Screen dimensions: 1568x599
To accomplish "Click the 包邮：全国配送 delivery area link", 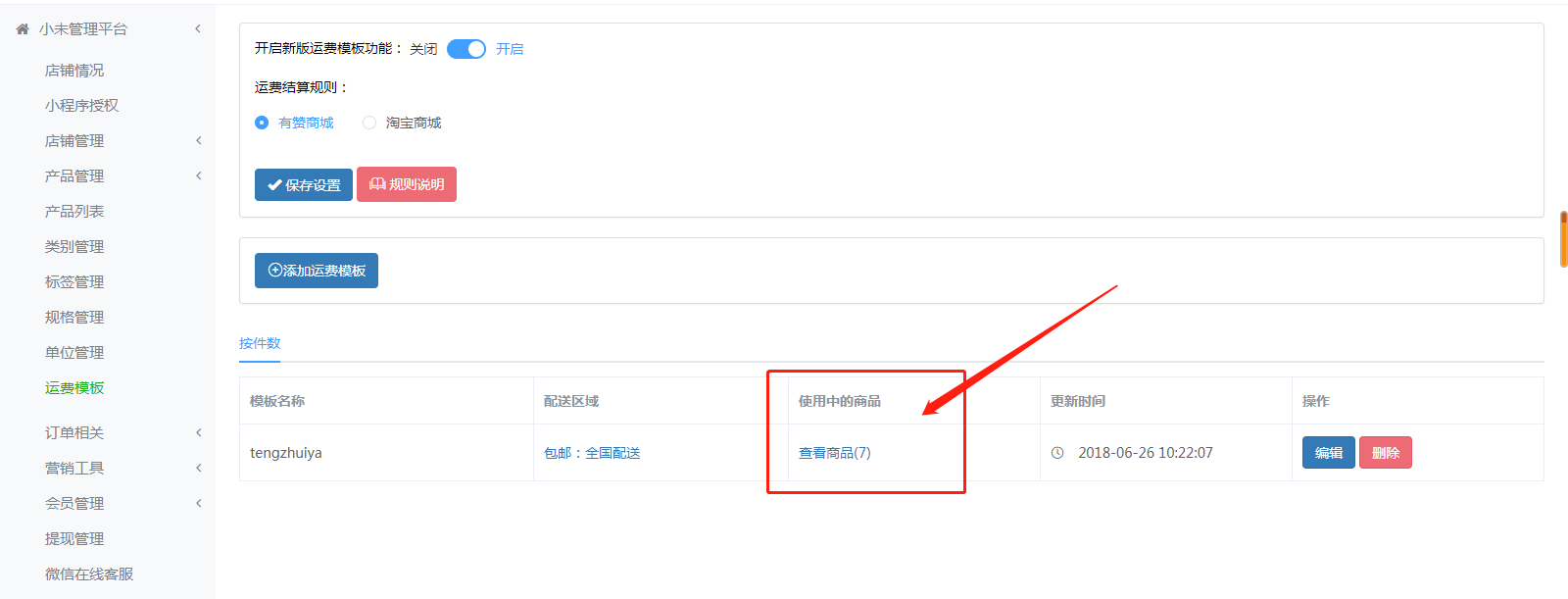I will (x=592, y=453).
